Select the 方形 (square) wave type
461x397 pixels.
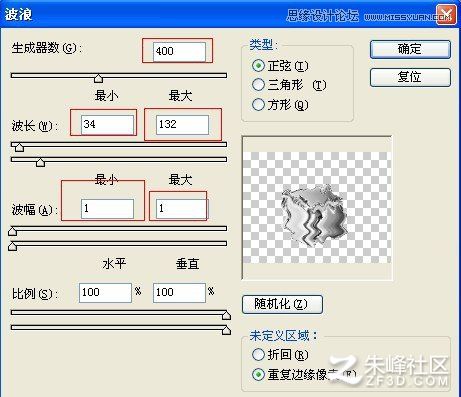click(258, 105)
